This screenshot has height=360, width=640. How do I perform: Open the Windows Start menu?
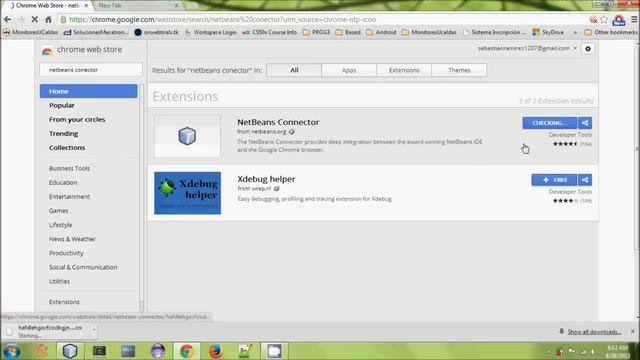12,351
